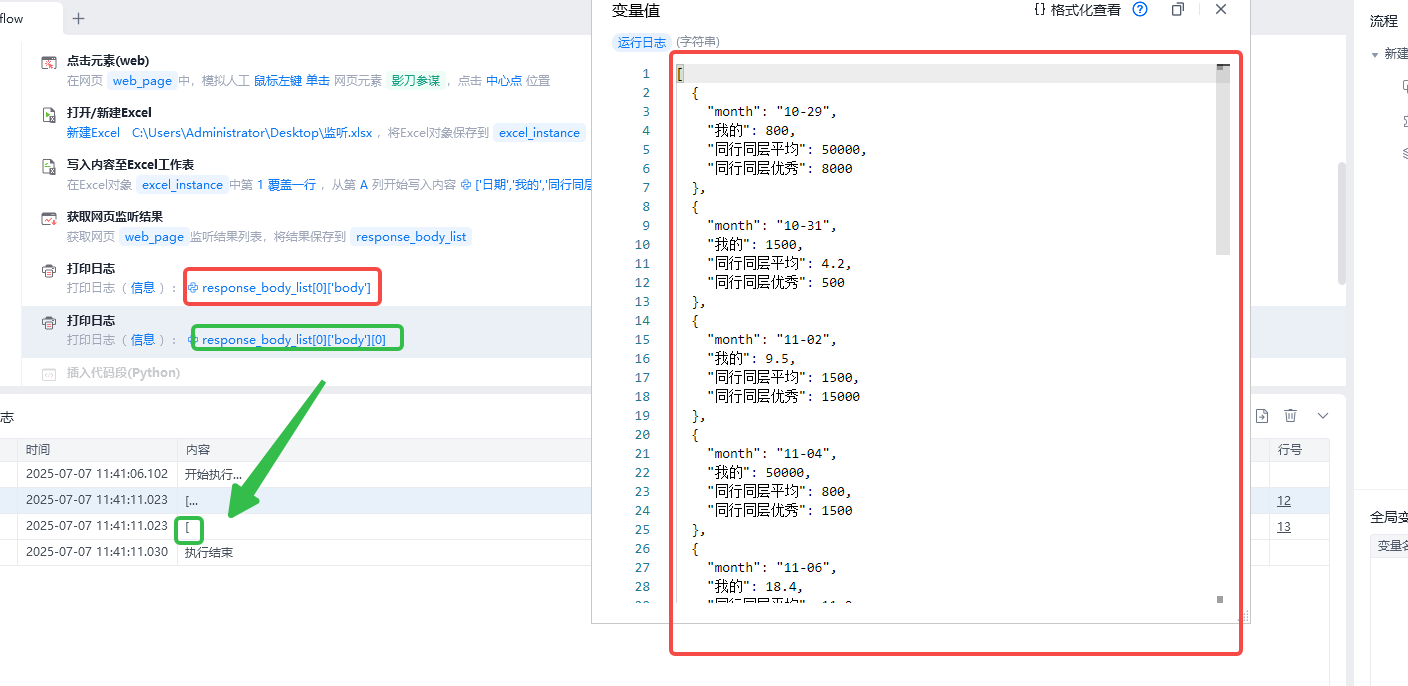Click the 获取网页监听结果 step icon
Screen dimensions: 1408x686
[x=48, y=219]
